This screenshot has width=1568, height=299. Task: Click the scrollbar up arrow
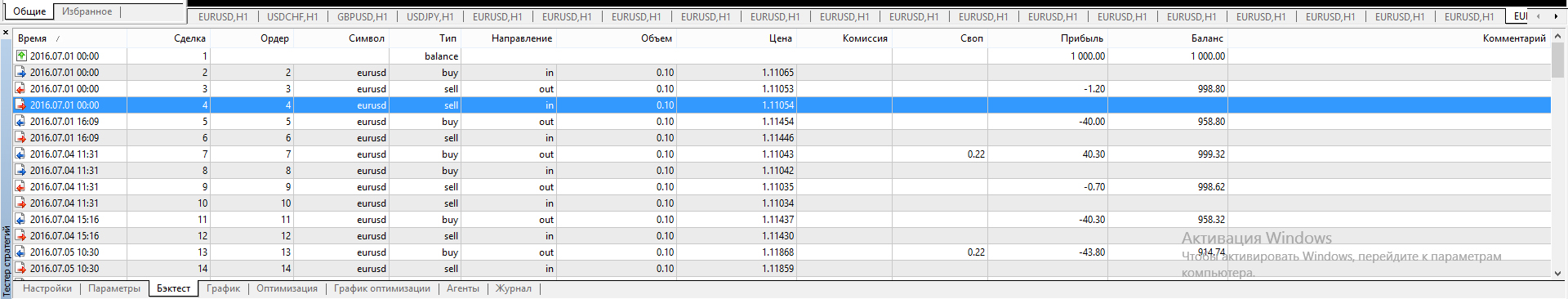pos(1557,36)
